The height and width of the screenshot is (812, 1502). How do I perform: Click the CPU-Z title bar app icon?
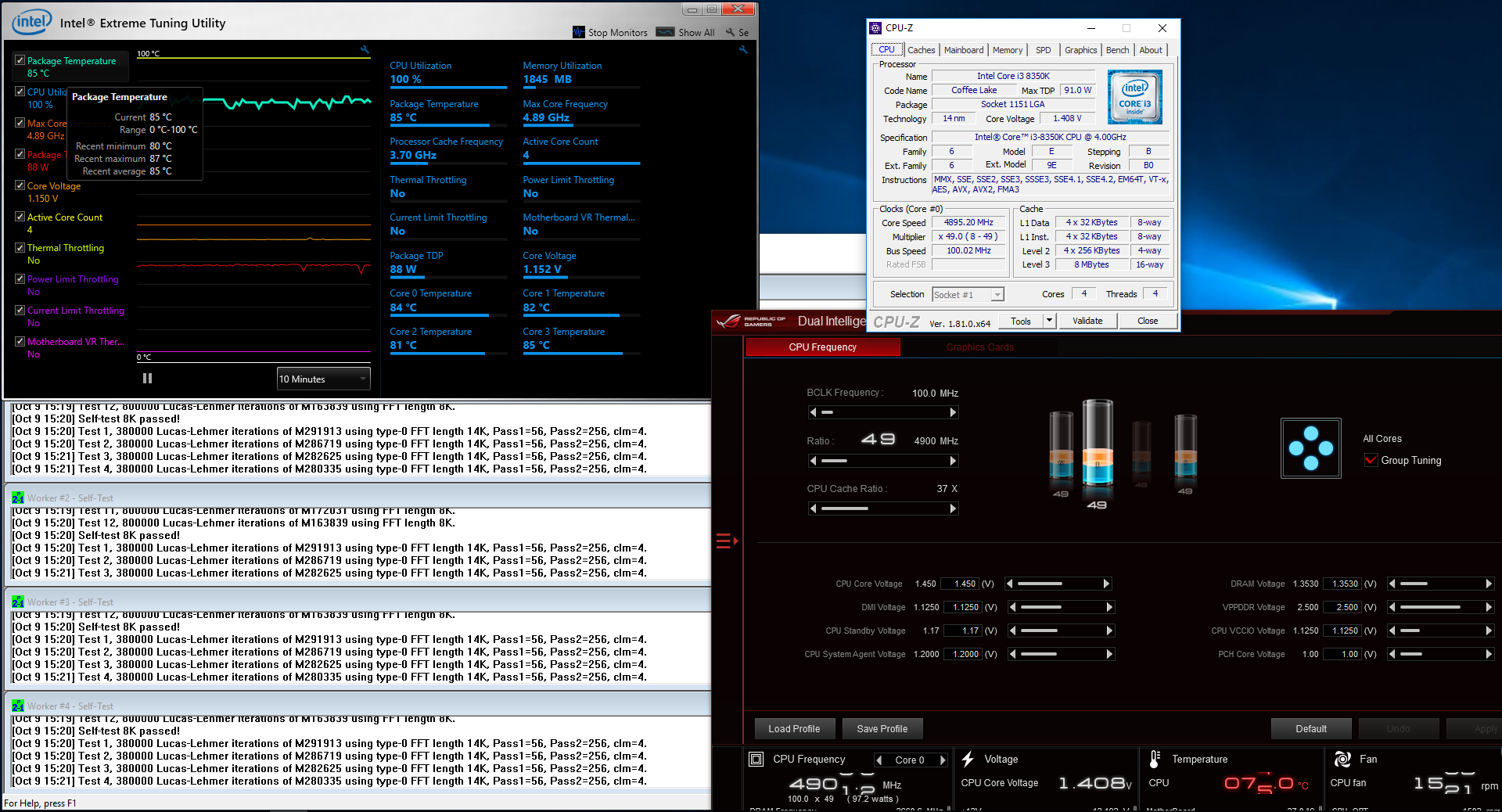pos(875,28)
